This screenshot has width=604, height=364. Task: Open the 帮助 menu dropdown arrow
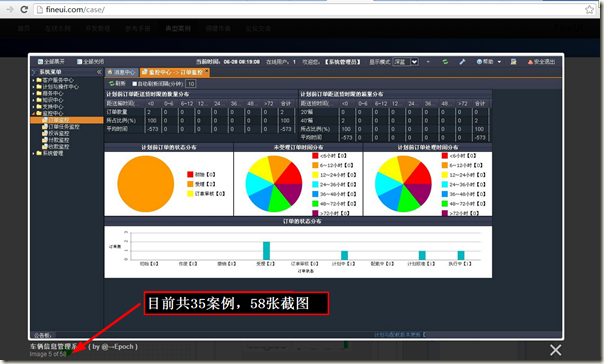499,62
